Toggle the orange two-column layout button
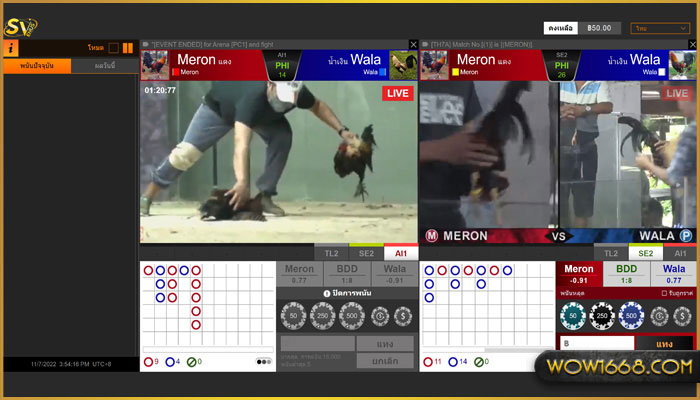The height and width of the screenshot is (400, 700). click(x=127, y=47)
